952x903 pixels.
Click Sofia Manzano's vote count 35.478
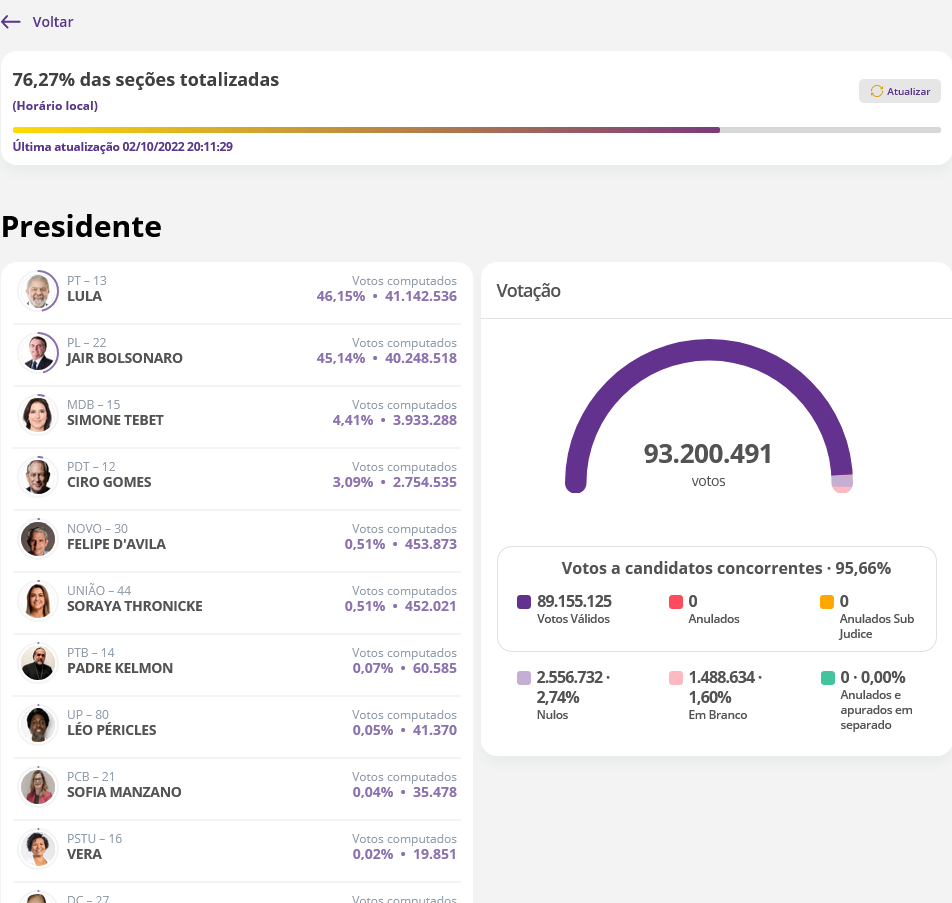coord(435,792)
